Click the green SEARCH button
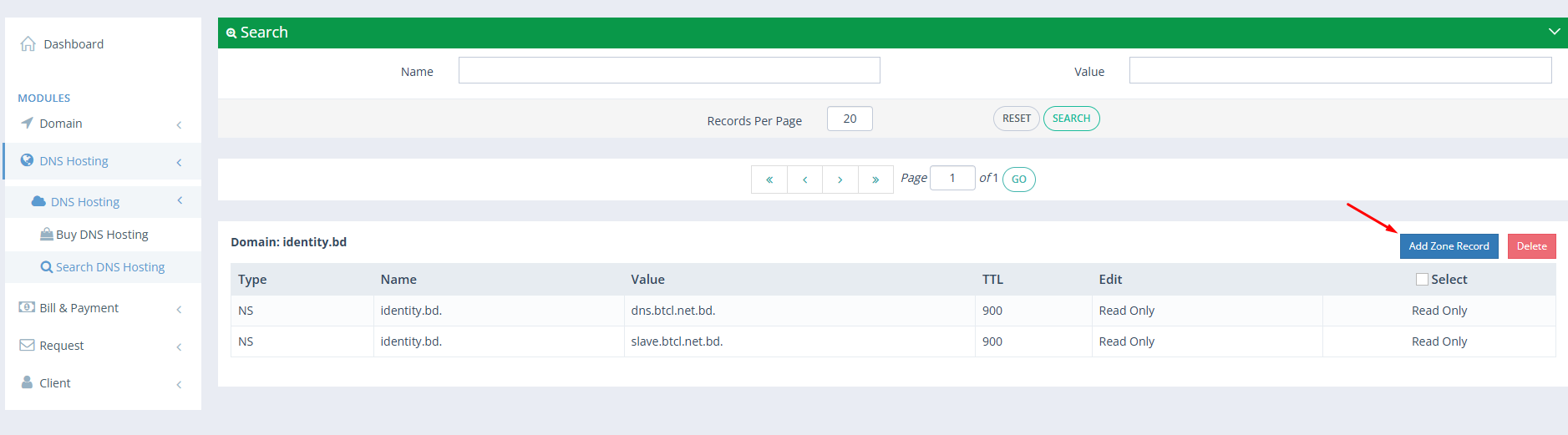 coord(1071,119)
